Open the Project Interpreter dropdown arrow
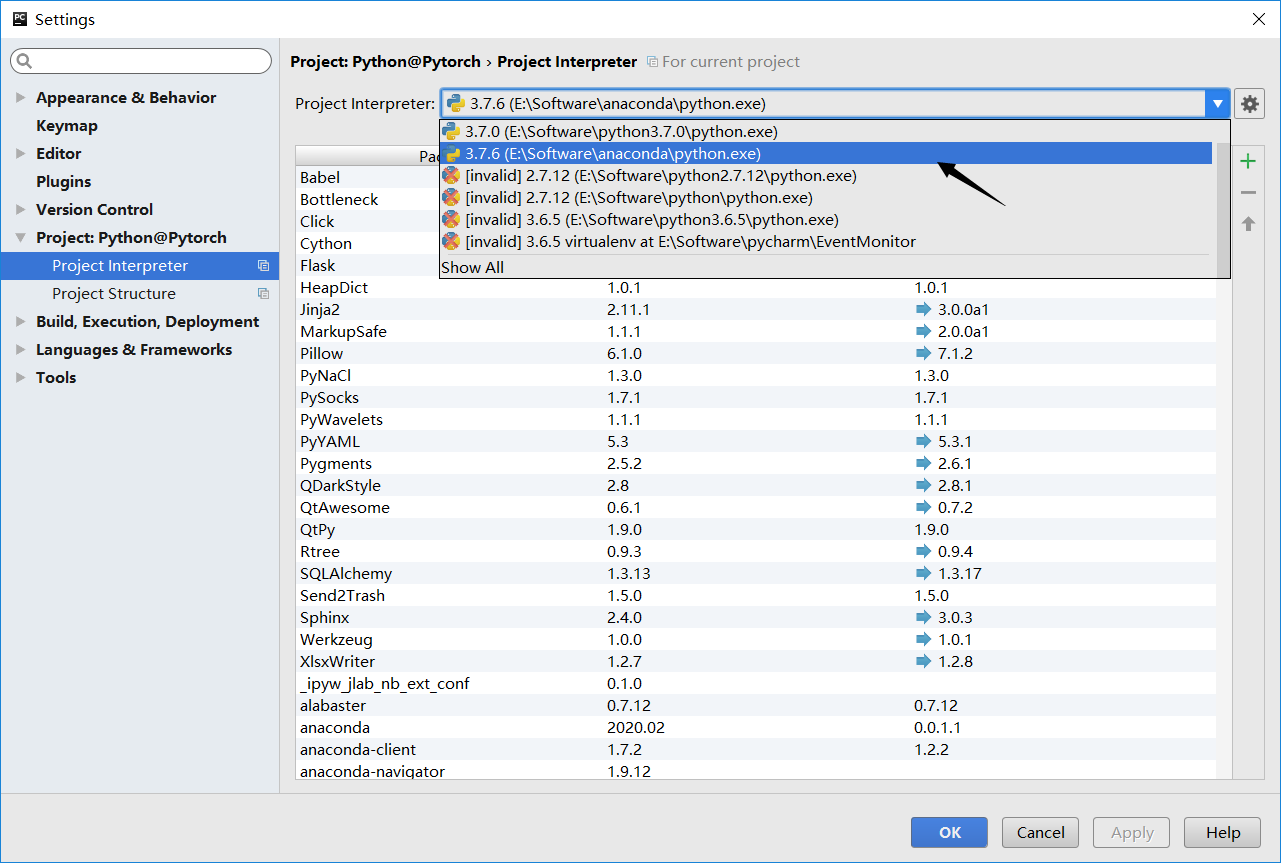The width and height of the screenshot is (1281, 863). coord(1217,103)
